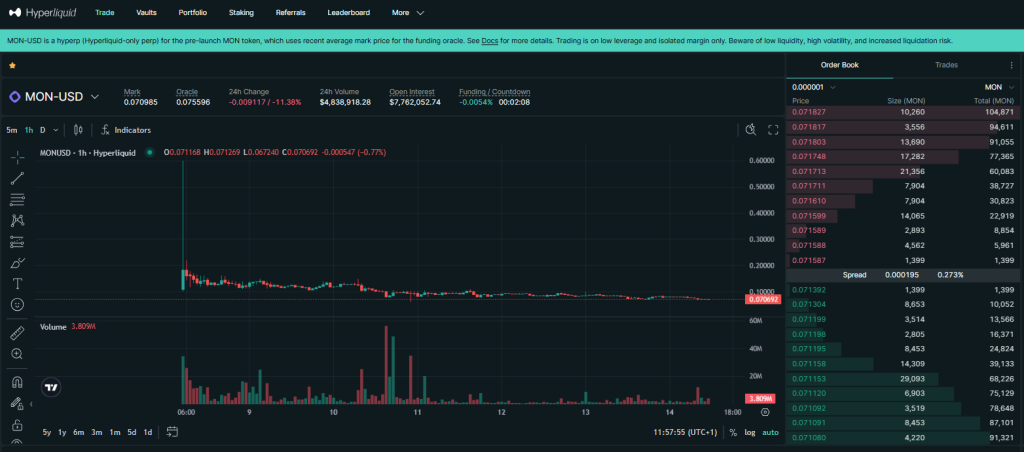
Task: Open the 0.000001 price grouping dropdown
Action: pos(814,87)
